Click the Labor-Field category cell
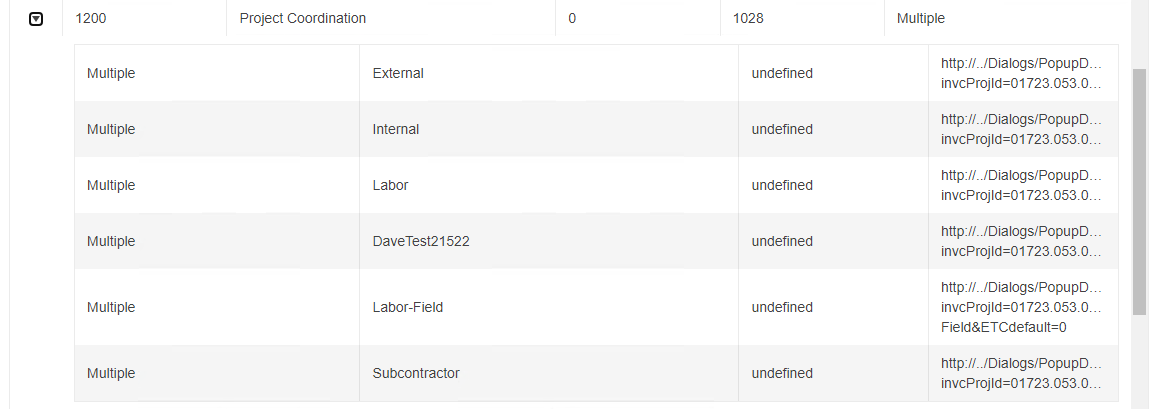 coord(408,307)
